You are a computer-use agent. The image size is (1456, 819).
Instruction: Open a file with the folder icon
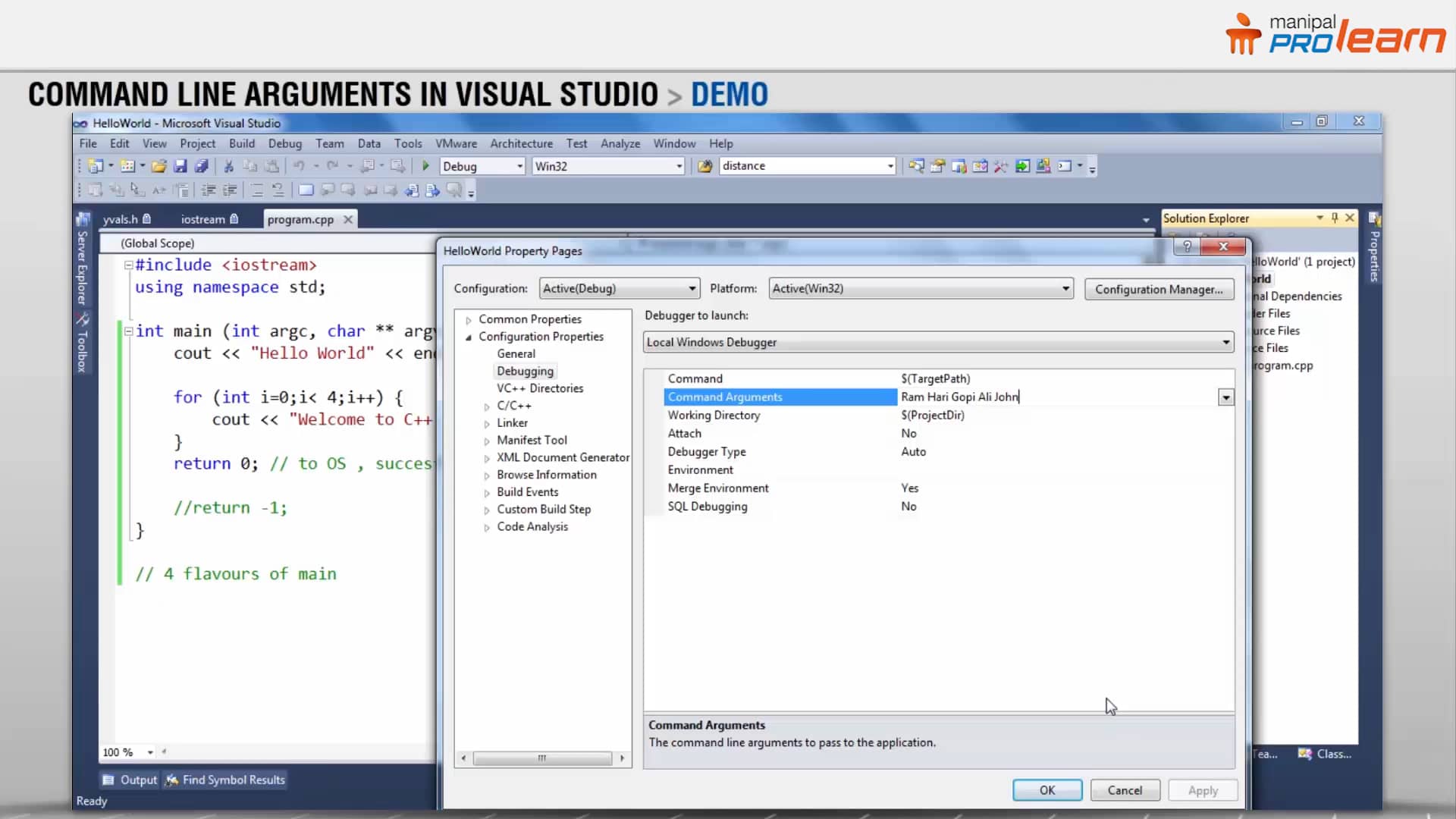(159, 166)
